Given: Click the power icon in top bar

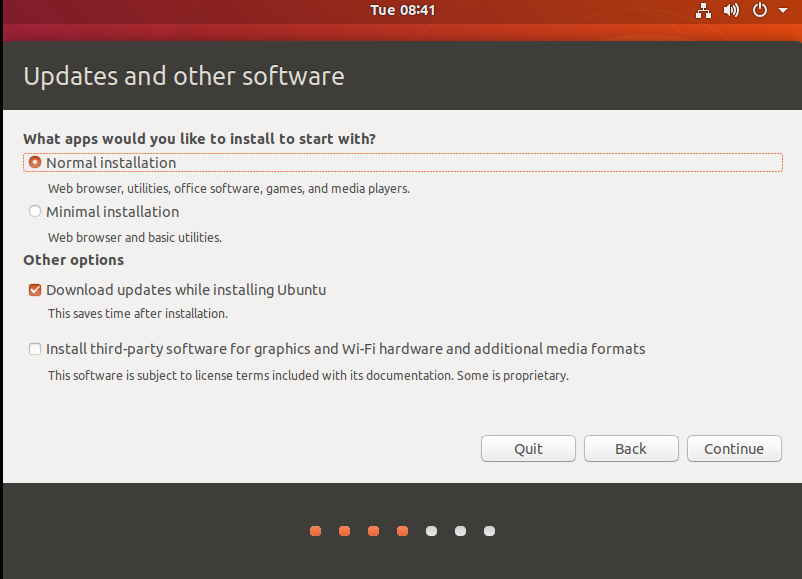Looking at the screenshot, I should pyautogui.click(x=760, y=11).
